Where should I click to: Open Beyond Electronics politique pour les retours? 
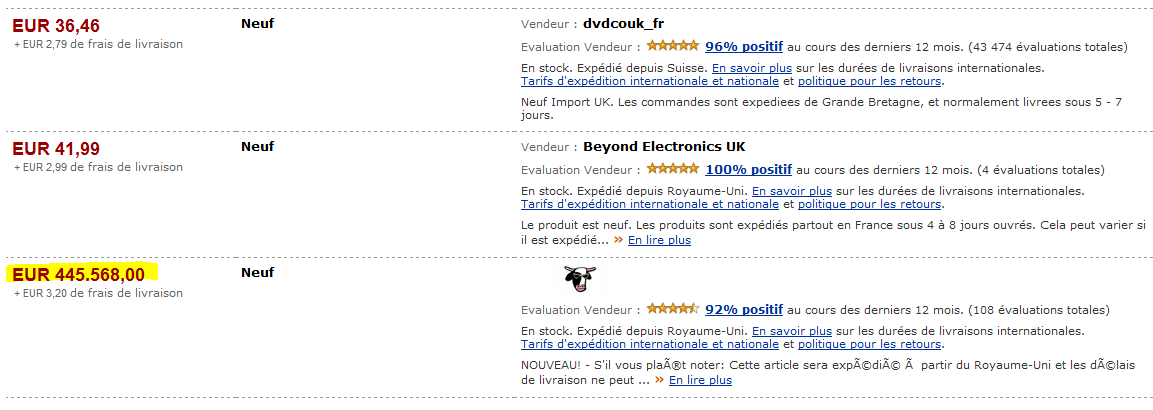tap(869, 204)
